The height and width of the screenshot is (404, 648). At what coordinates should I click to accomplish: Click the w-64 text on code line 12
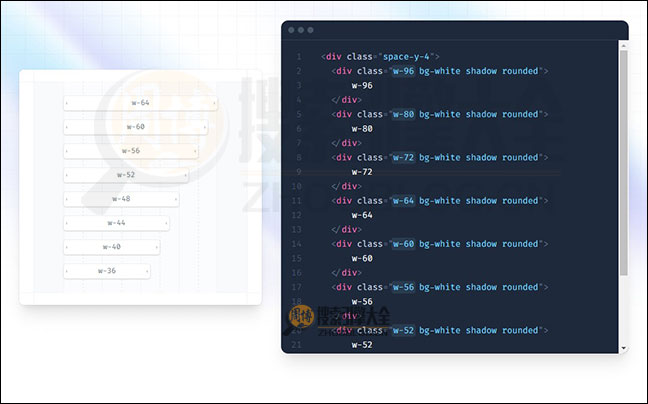point(362,215)
